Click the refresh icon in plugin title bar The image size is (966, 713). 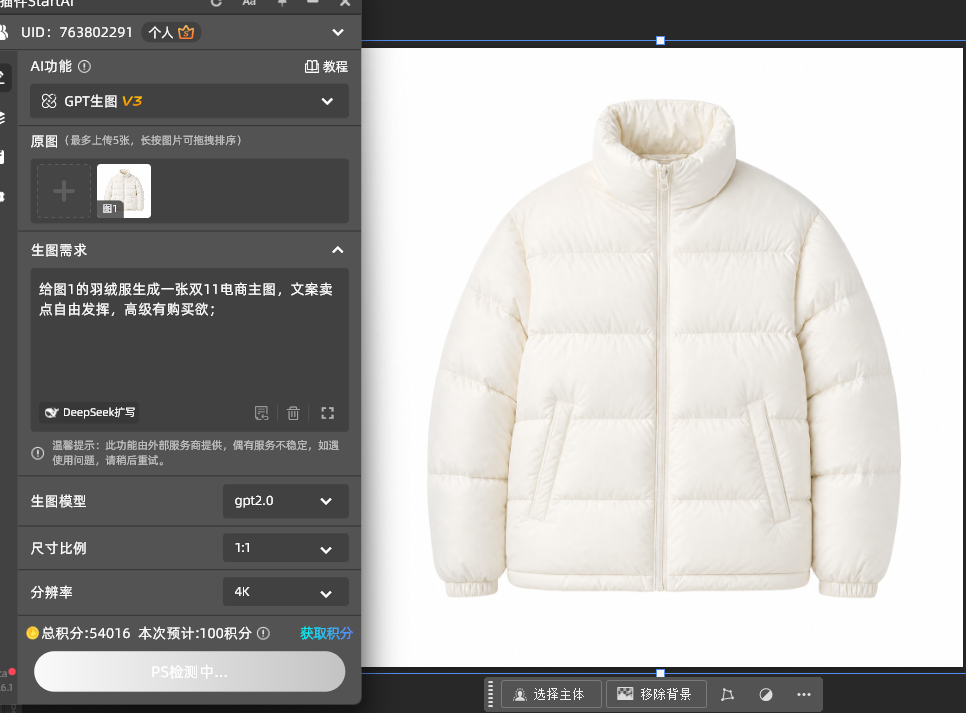[x=216, y=2]
